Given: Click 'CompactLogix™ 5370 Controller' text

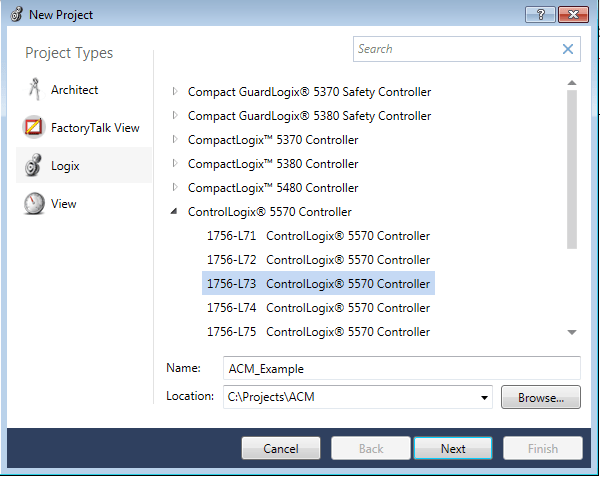Looking at the screenshot, I should 273,140.
